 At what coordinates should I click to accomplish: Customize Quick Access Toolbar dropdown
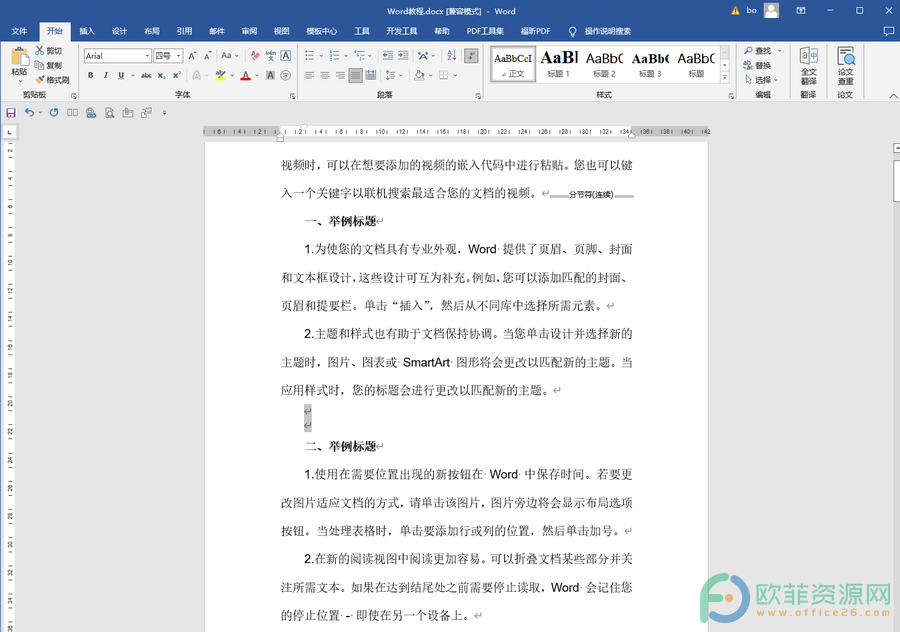164,113
